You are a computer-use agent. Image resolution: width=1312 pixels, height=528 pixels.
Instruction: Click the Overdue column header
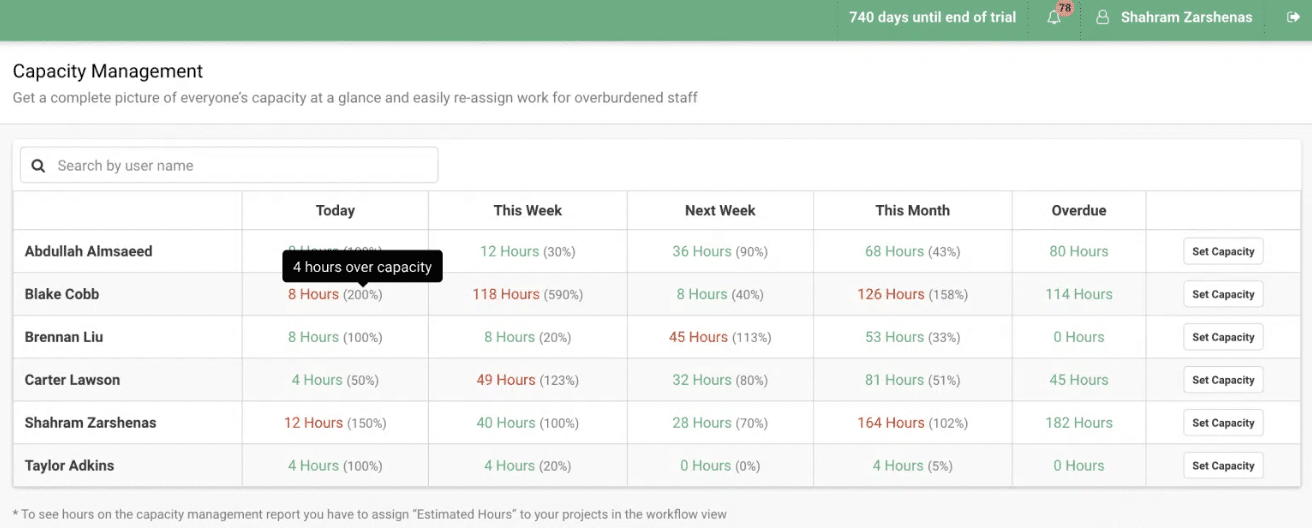[1079, 210]
